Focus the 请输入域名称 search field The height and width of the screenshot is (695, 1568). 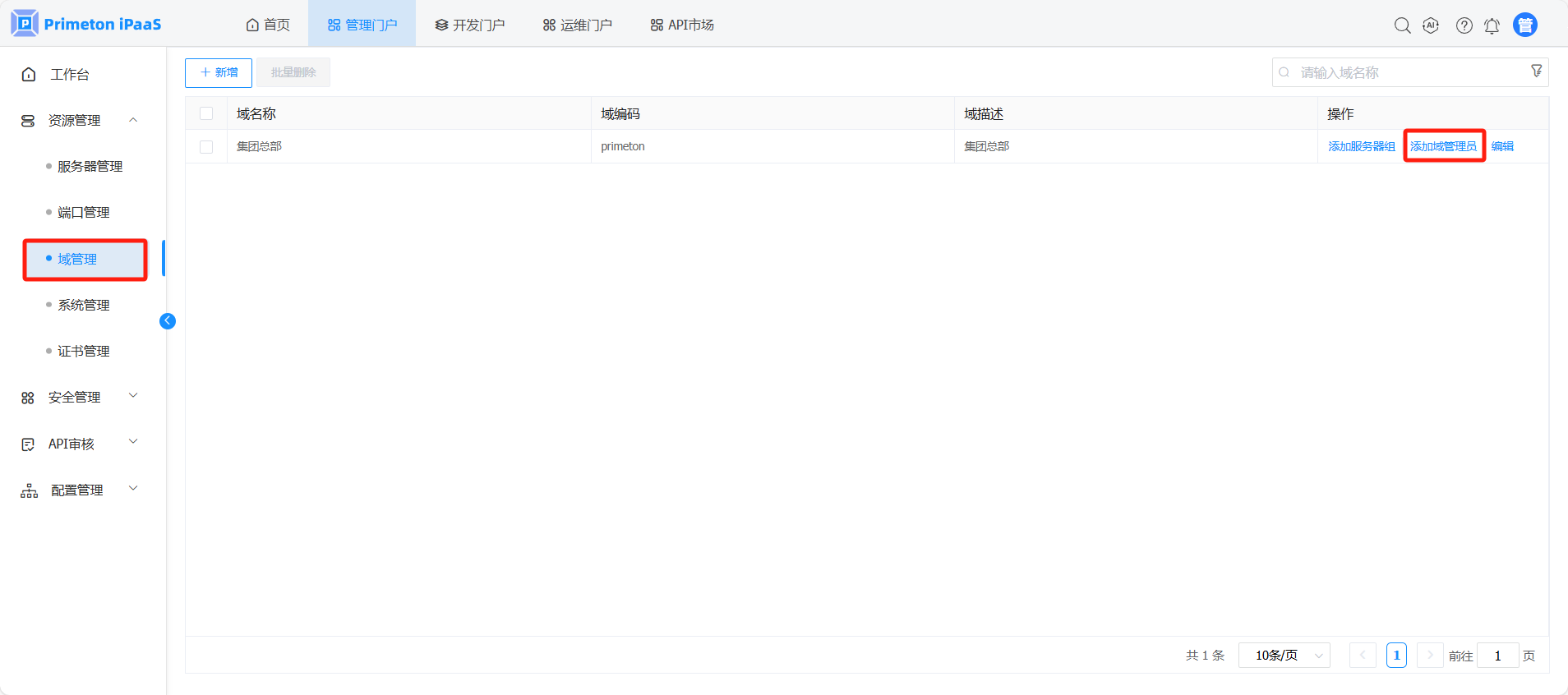point(1405,72)
